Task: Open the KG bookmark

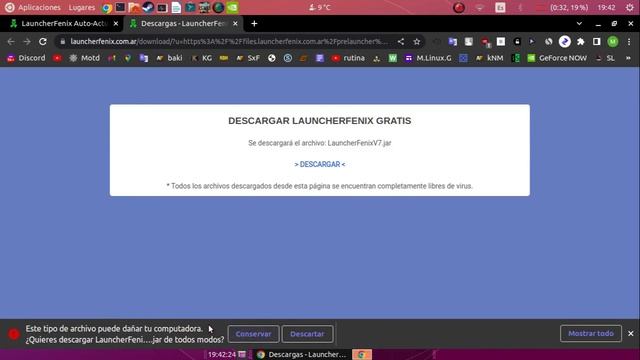Action: [x=202, y=58]
